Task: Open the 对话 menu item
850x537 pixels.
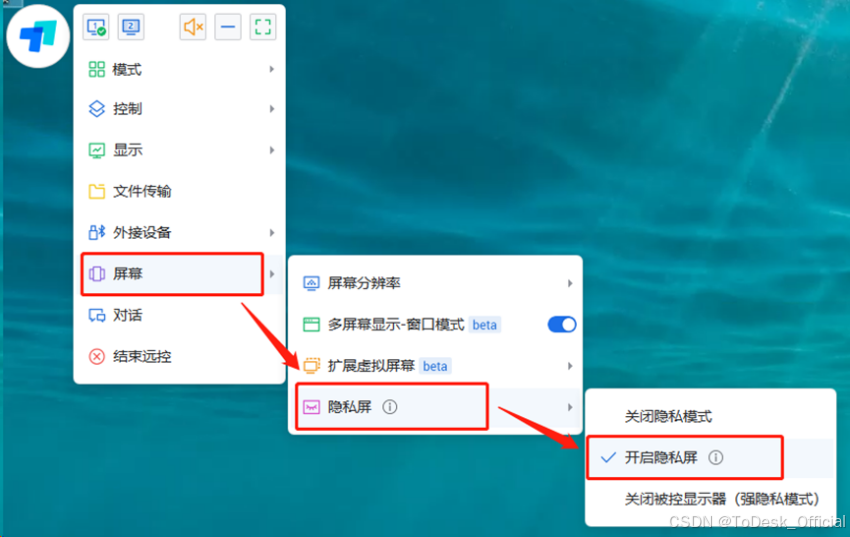Action: (179, 315)
